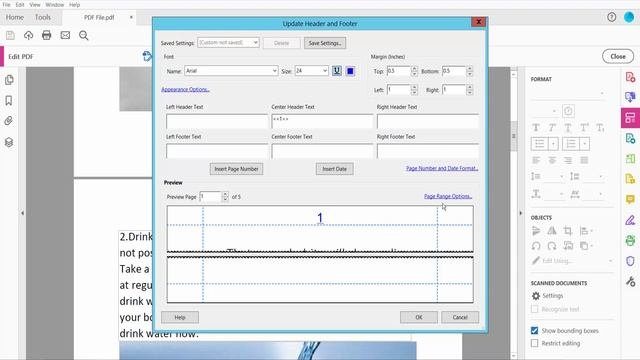Image resolution: width=640 pixels, height=360 pixels.
Task: Click the blue account avatar icon
Action: 629,17
